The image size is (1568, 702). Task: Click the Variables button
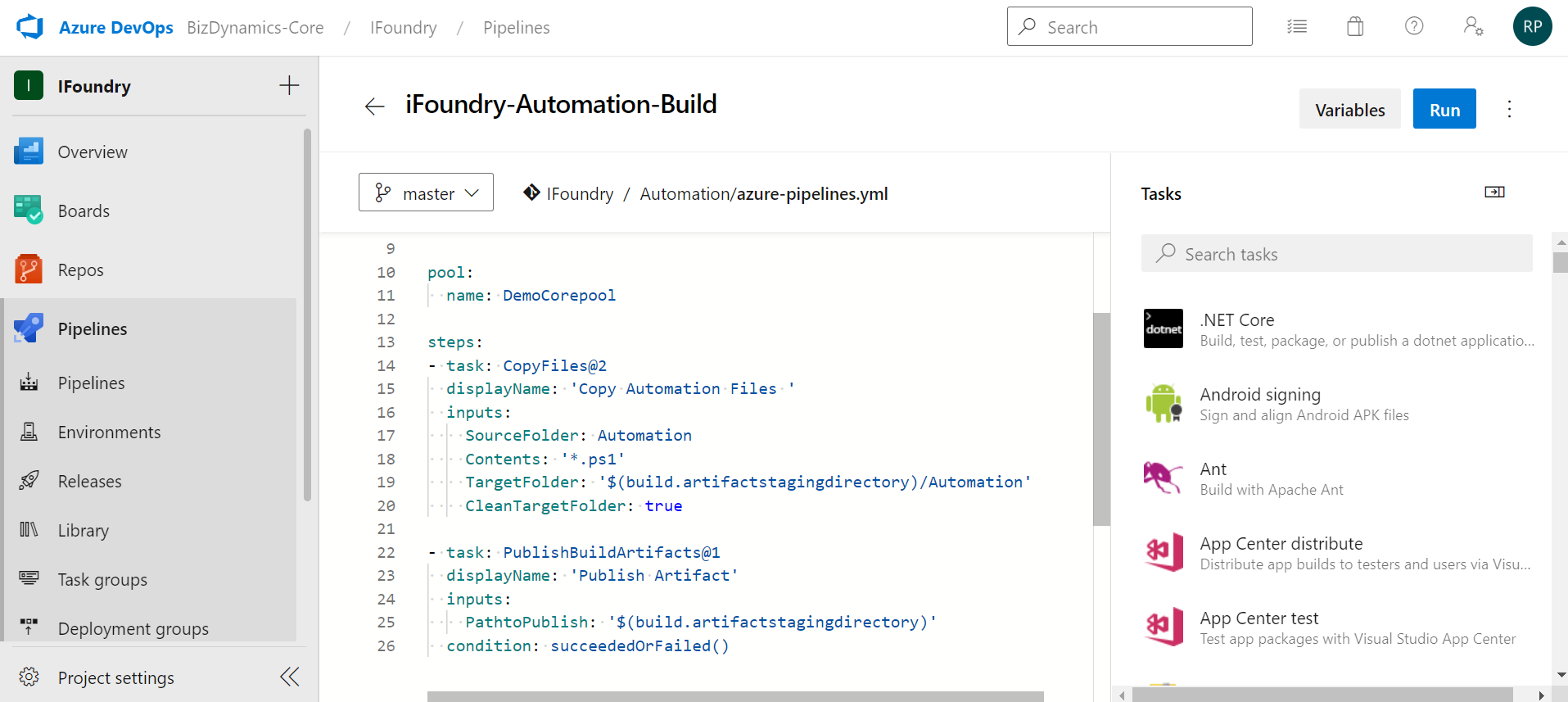coord(1349,109)
